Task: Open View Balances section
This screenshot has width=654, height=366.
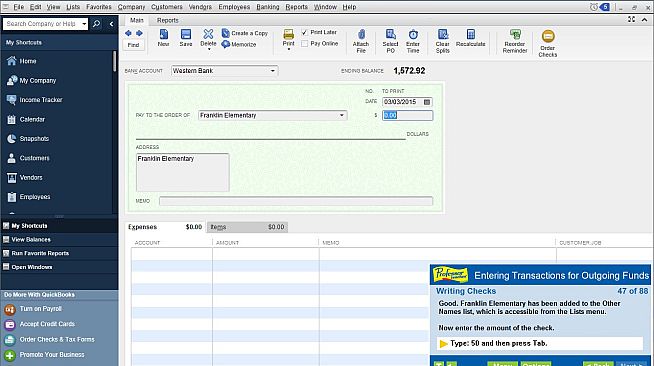Action: coord(59,240)
